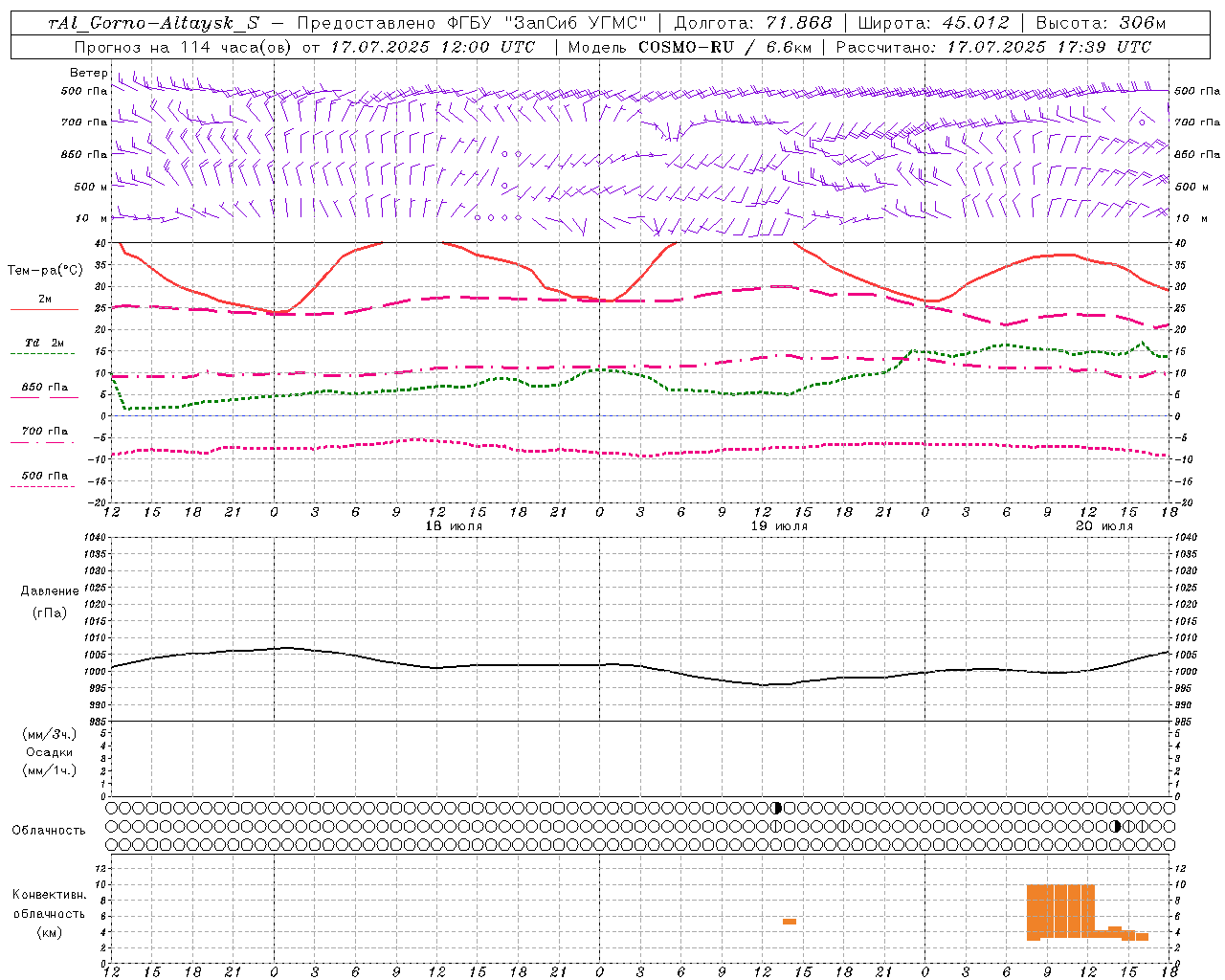Click the left 500 м wind level label
The width and height of the screenshot is (1225, 980).
pos(90,187)
